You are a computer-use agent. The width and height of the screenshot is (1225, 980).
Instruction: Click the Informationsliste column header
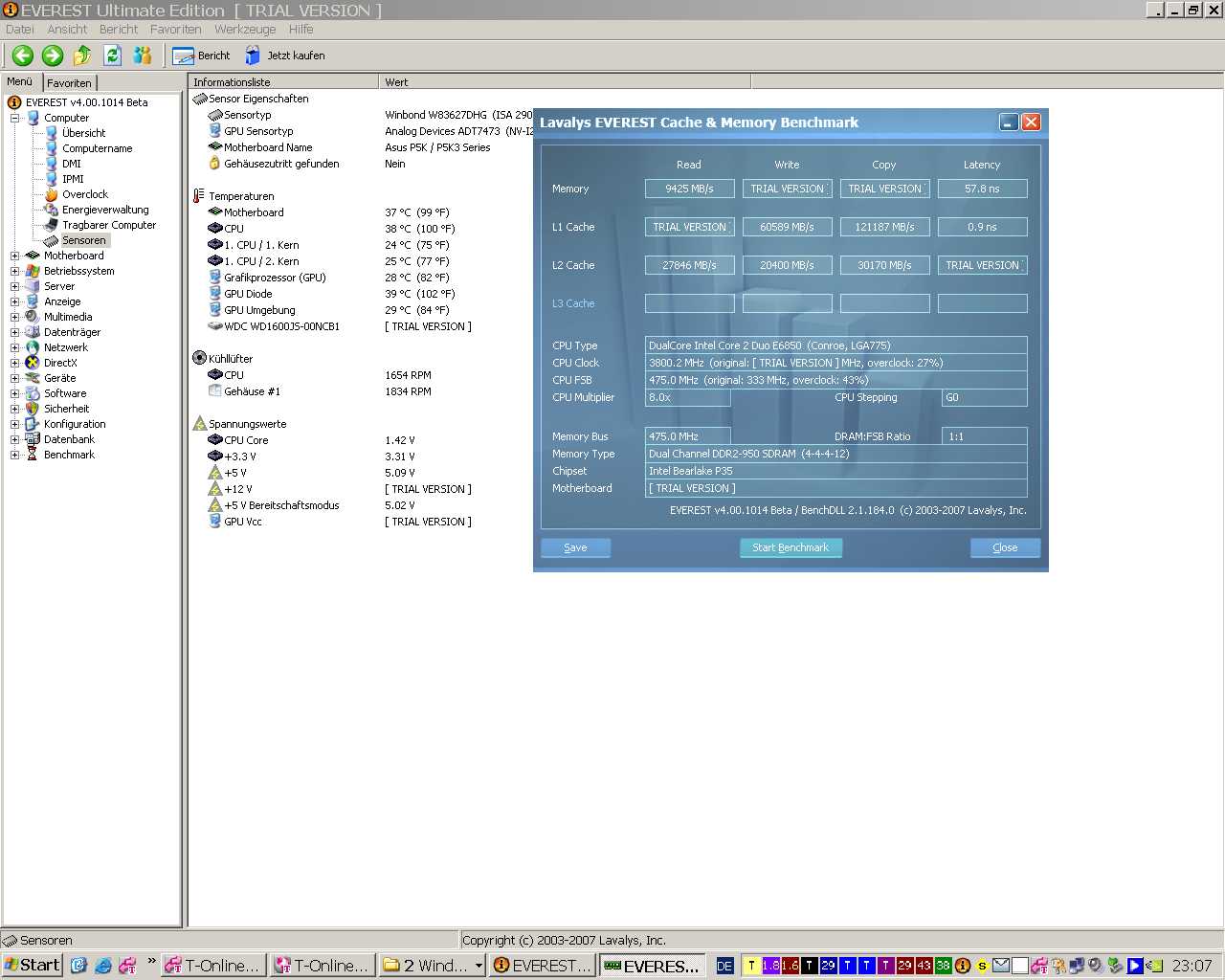click(x=283, y=82)
